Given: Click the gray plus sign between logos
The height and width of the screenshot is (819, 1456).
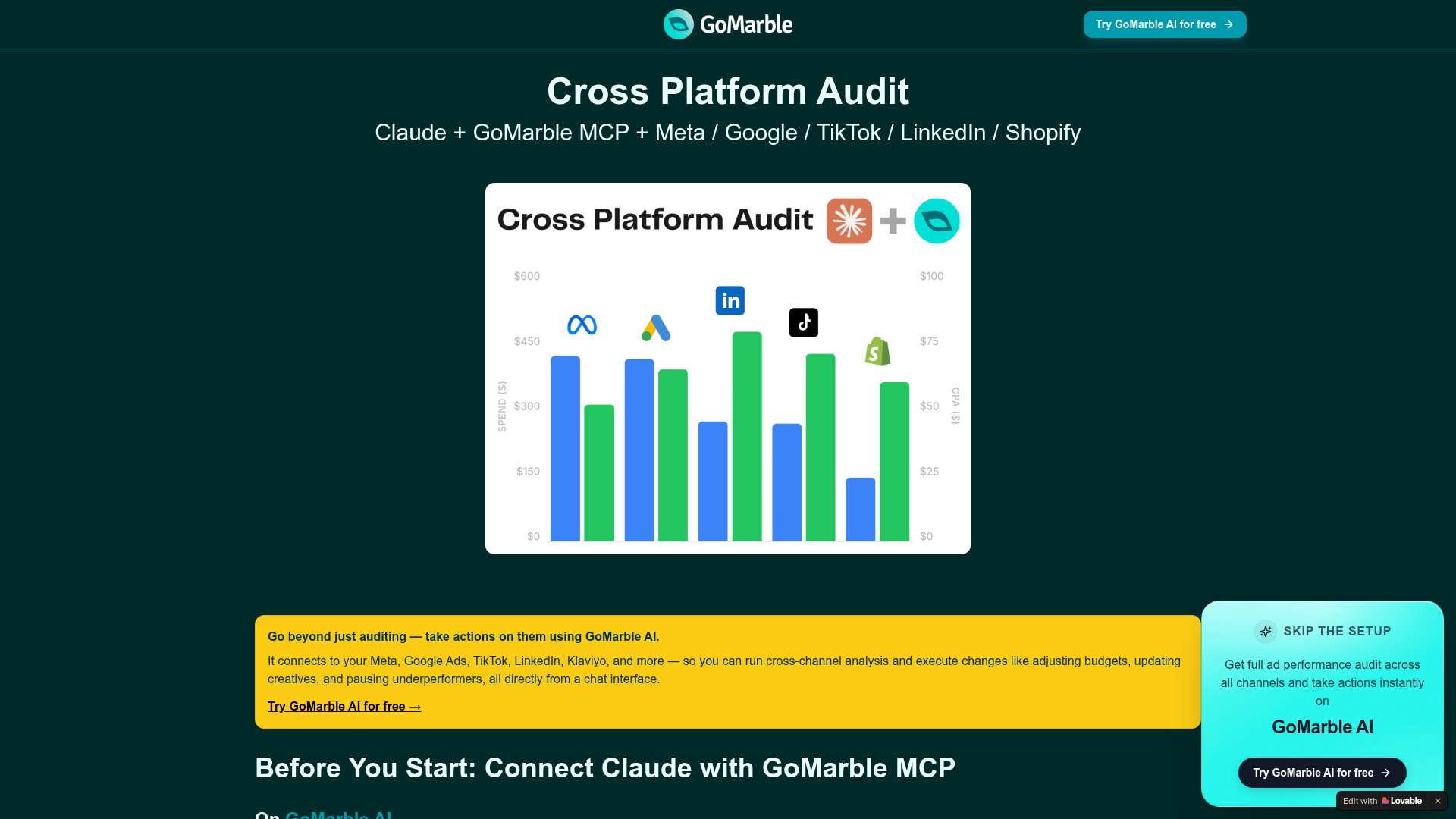Looking at the screenshot, I should (893, 221).
